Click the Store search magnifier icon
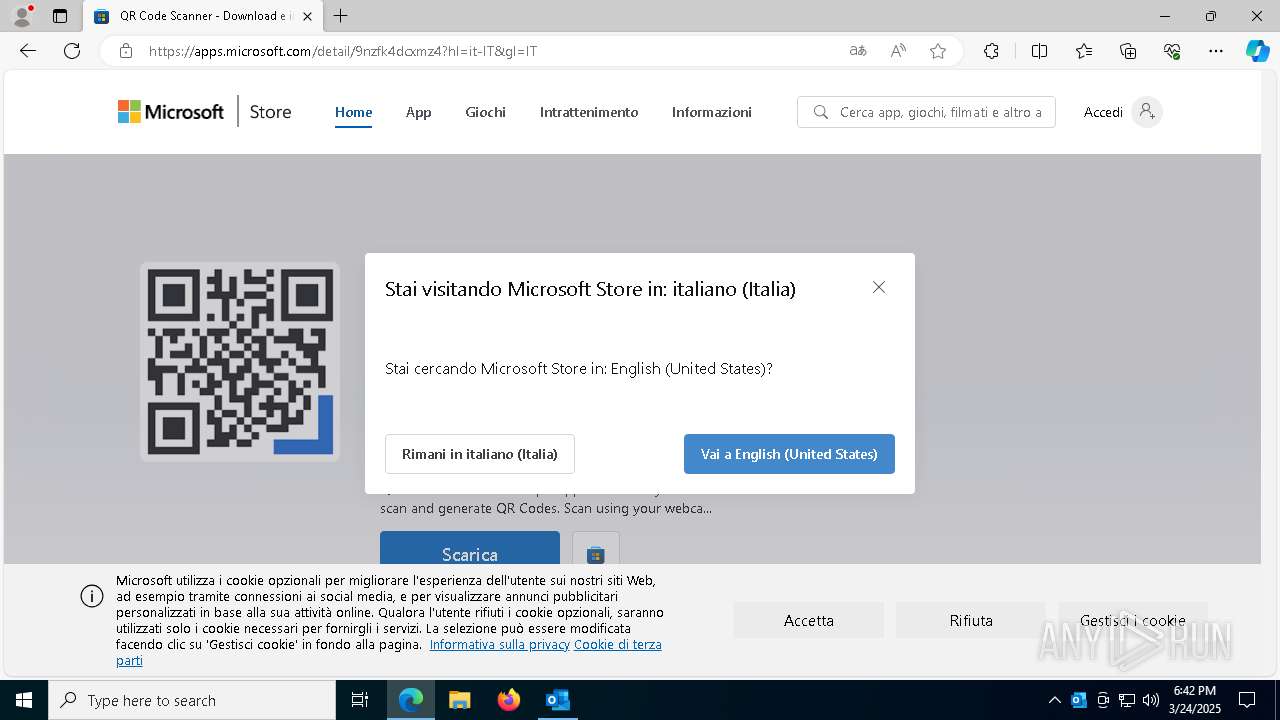This screenshot has height=720, width=1280. coord(821,112)
